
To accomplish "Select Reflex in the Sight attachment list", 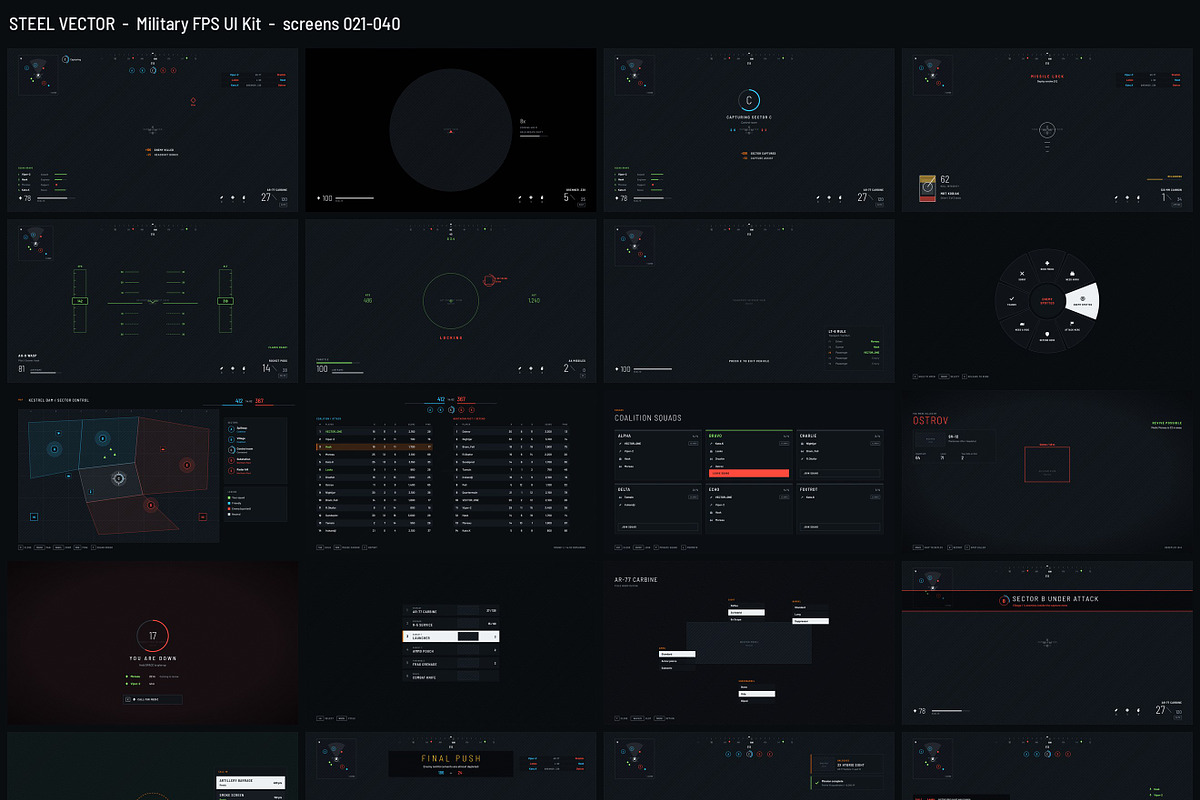I will point(746,606).
